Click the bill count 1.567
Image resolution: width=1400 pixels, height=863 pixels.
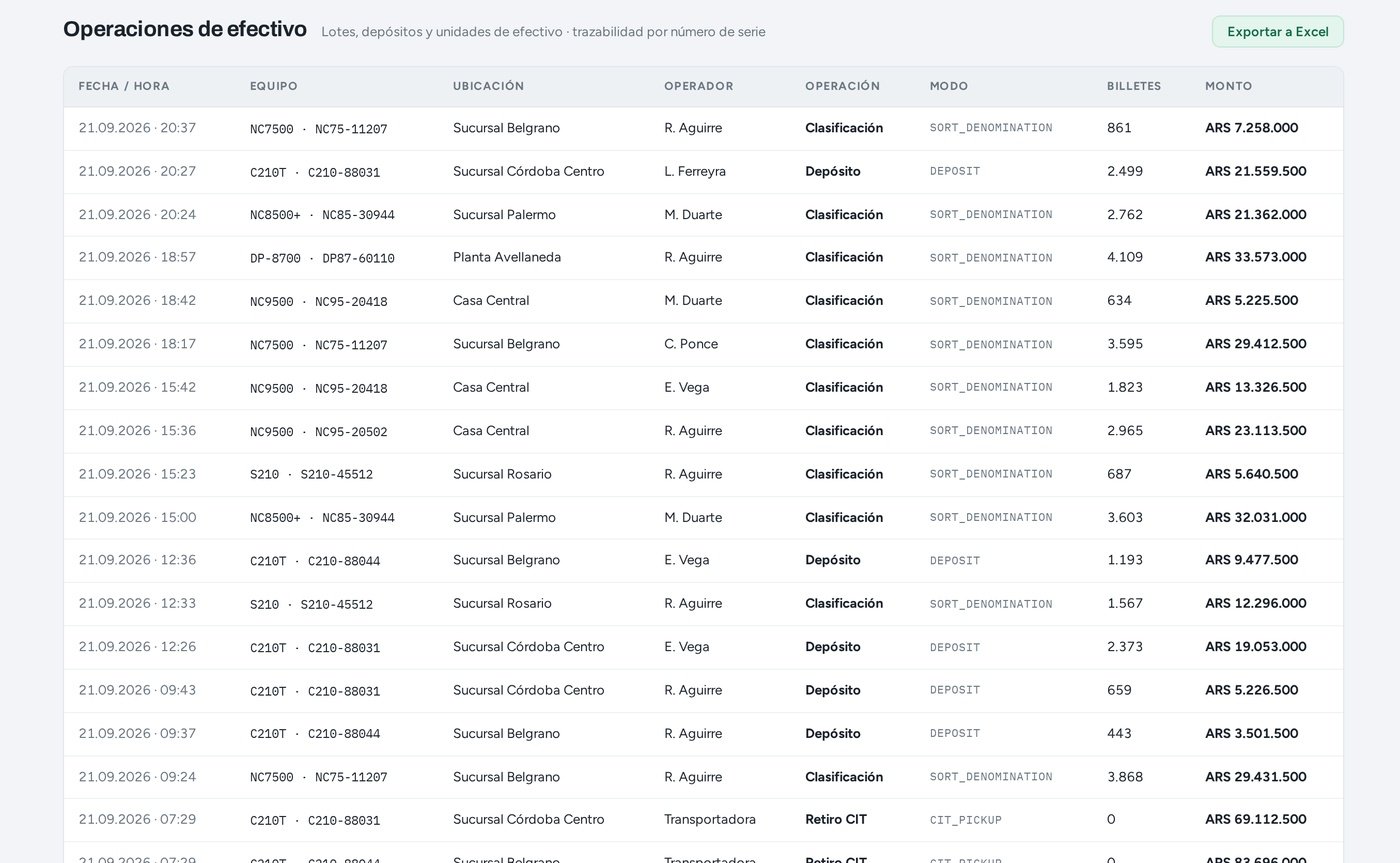click(1125, 603)
